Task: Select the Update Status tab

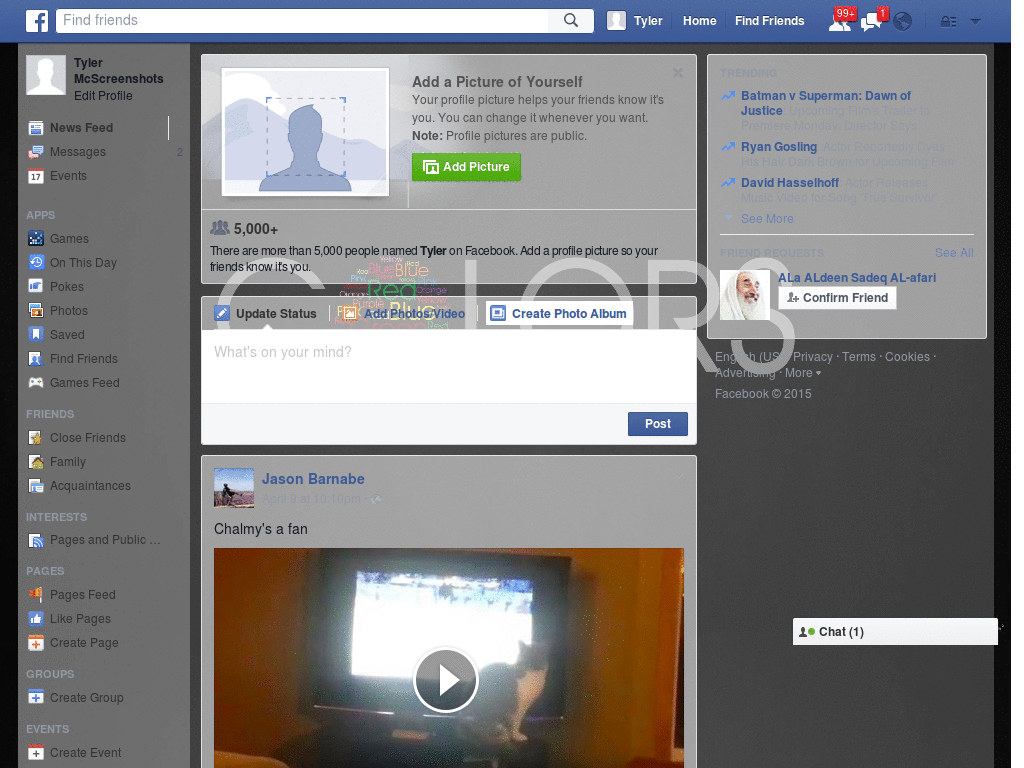Action: coord(266,313)
